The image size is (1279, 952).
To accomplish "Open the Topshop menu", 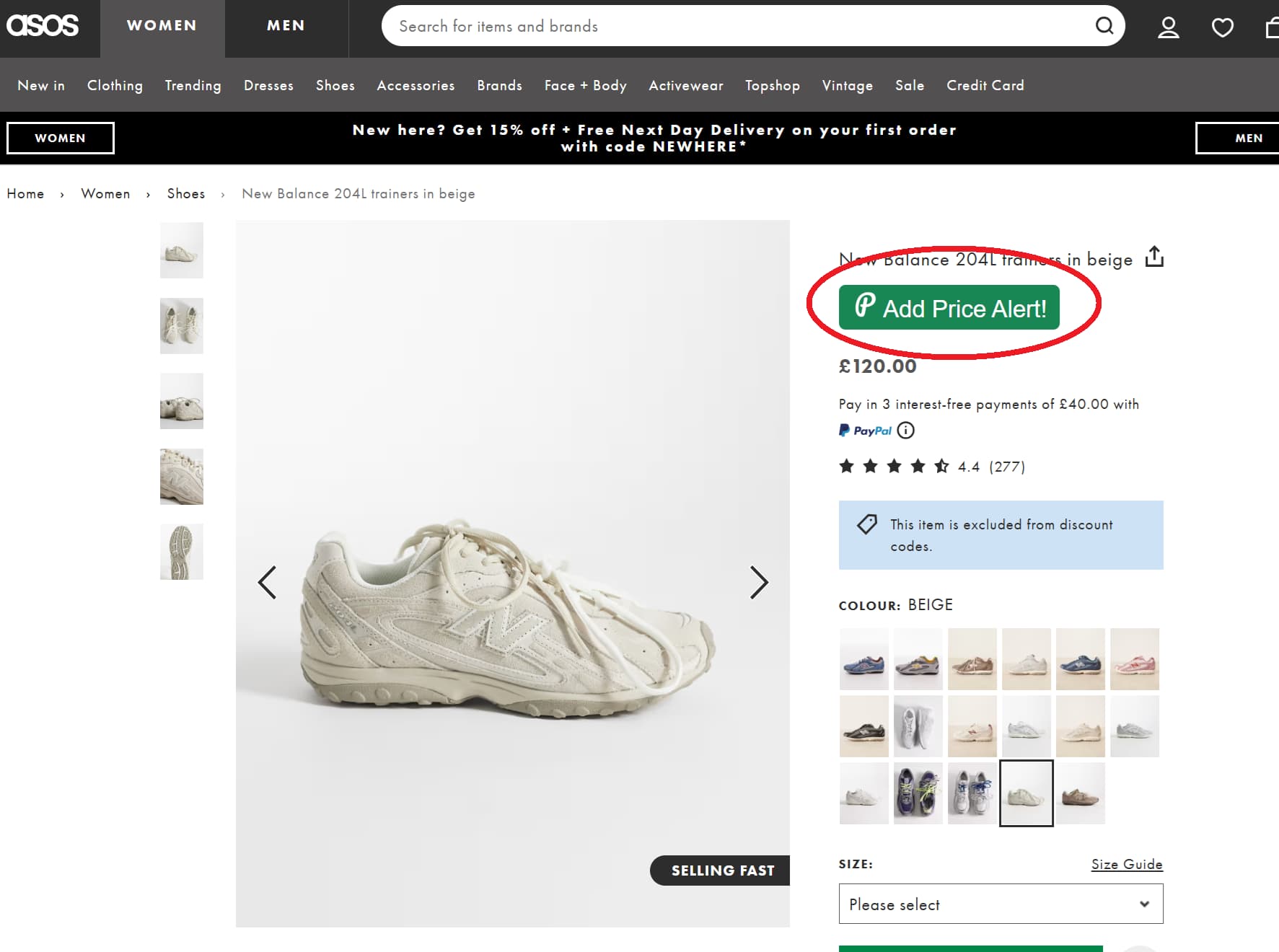I will click(x=773, y=85).
